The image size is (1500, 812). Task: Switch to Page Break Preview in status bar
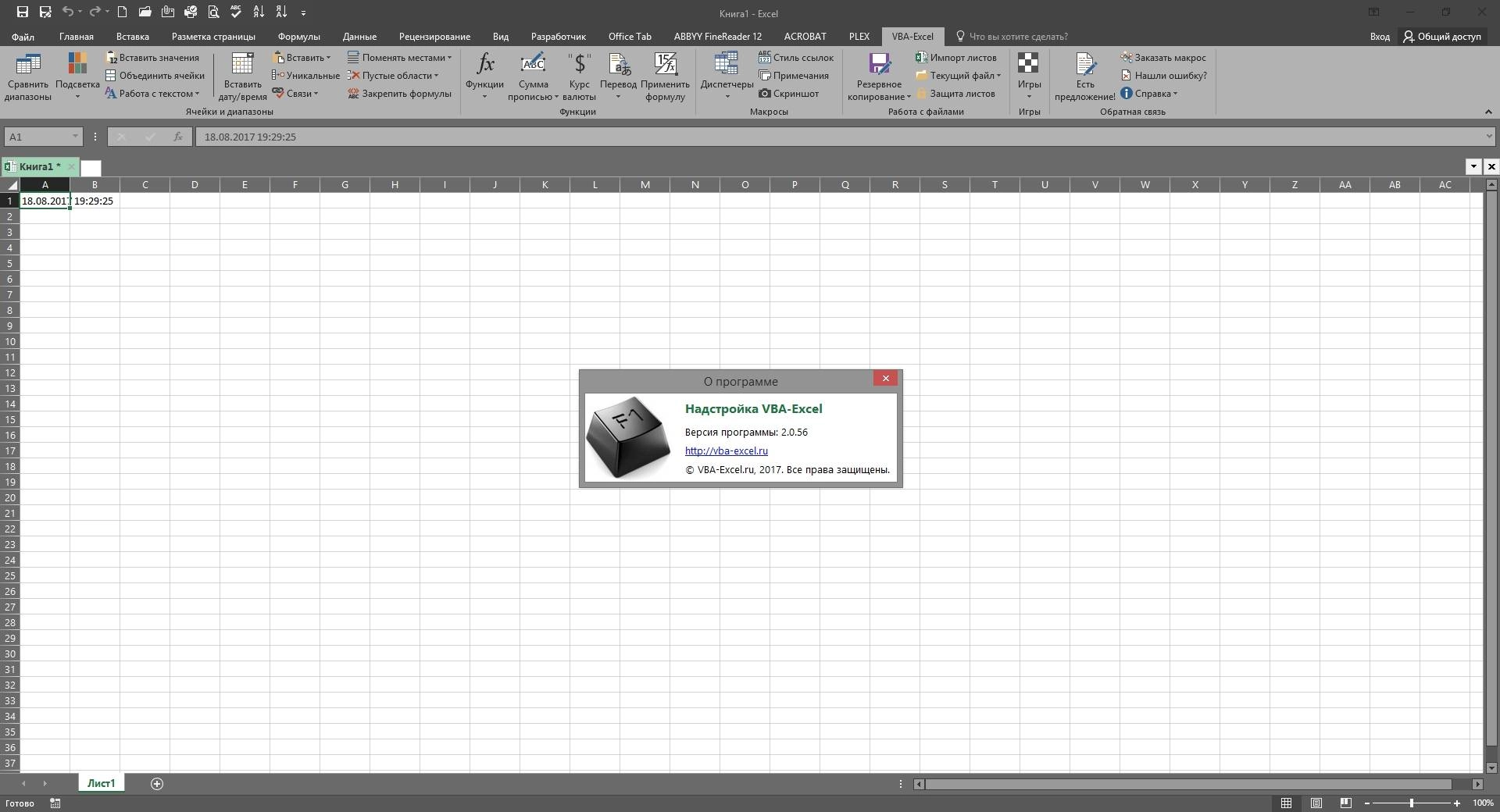[x=1345, y=803]
